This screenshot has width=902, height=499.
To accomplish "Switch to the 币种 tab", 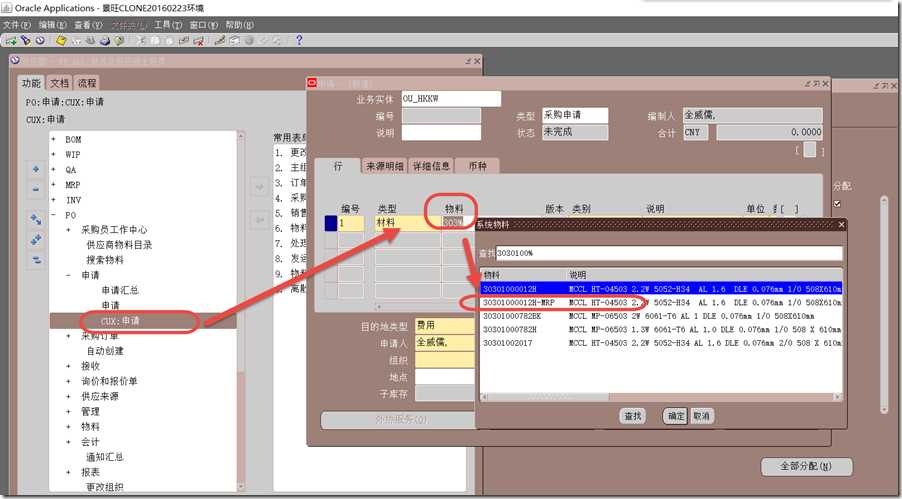I will coord(477,166).
